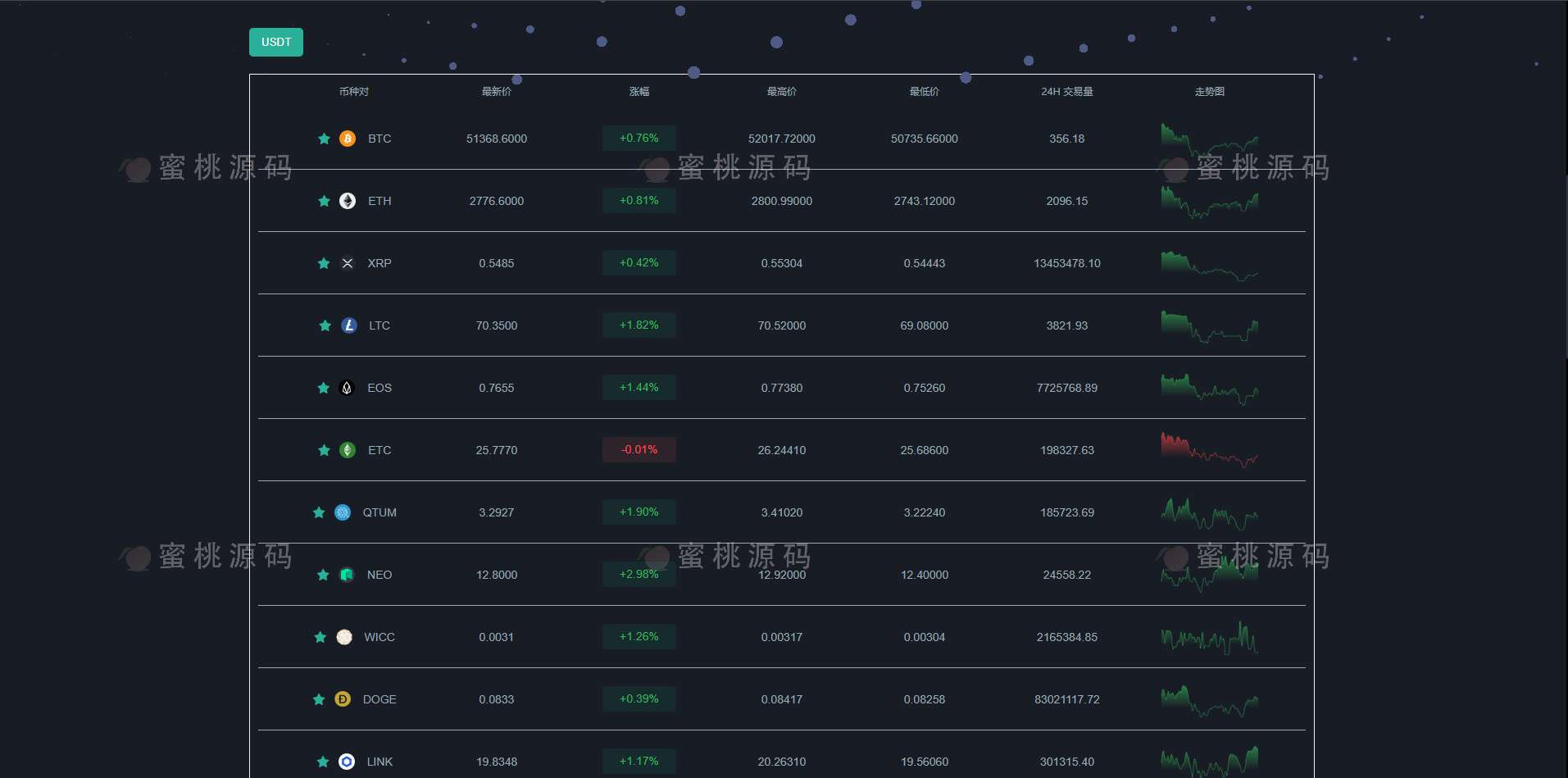Sort by the 最新价 column header
This screenshot has height=778, width=1568.
[x=497, y=92]
